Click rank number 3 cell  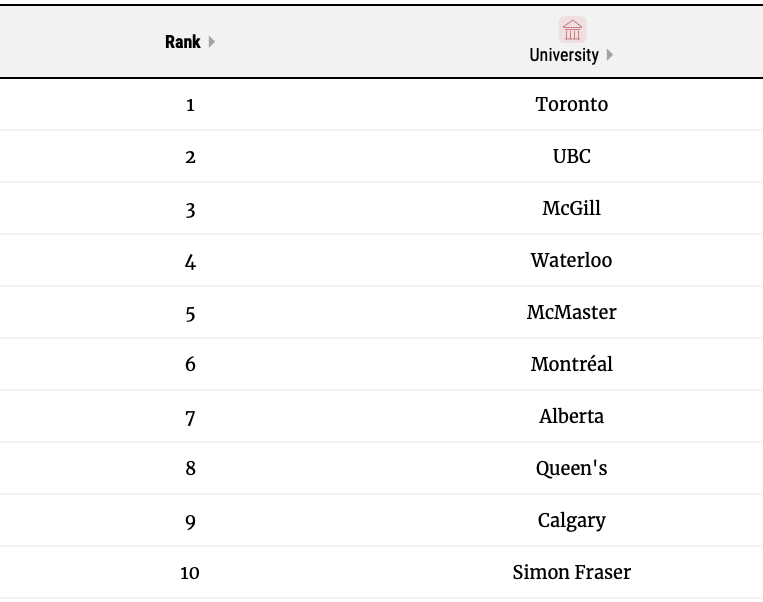tap(190, 209)
